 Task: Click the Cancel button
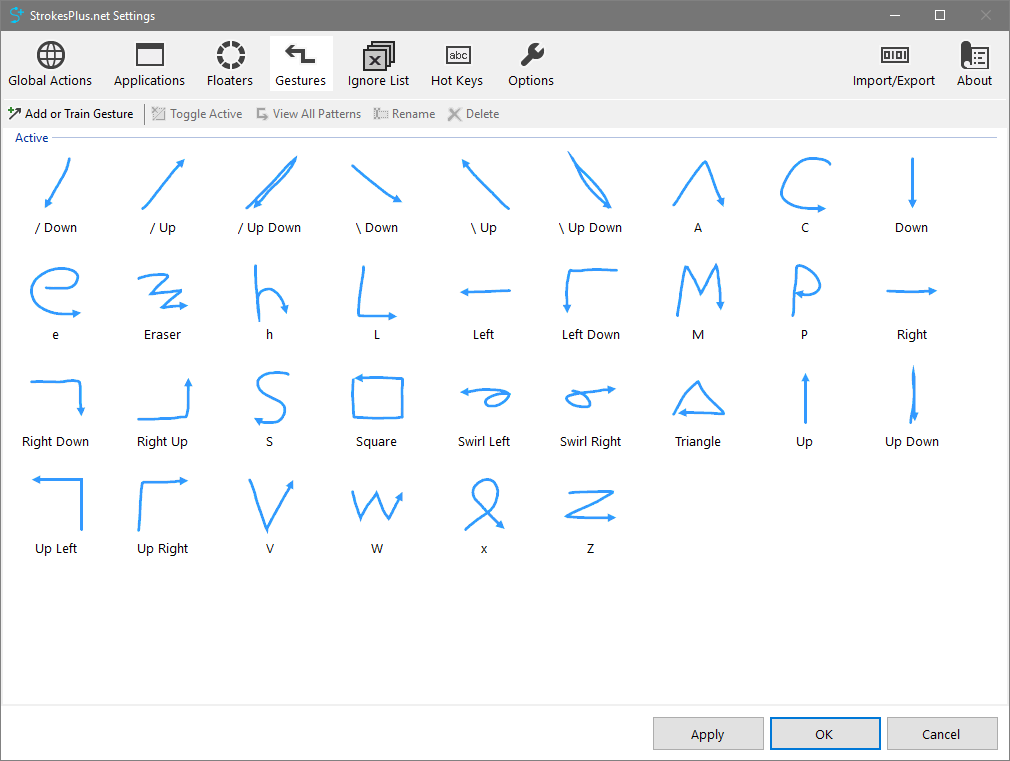[x=942, y=734]
